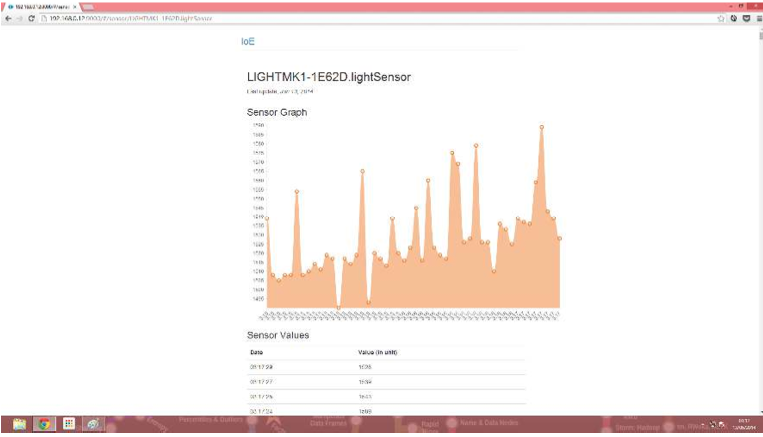Reload the page with refresh icon
The height and width of the screenshot is (437, 763).
[31, 18]
